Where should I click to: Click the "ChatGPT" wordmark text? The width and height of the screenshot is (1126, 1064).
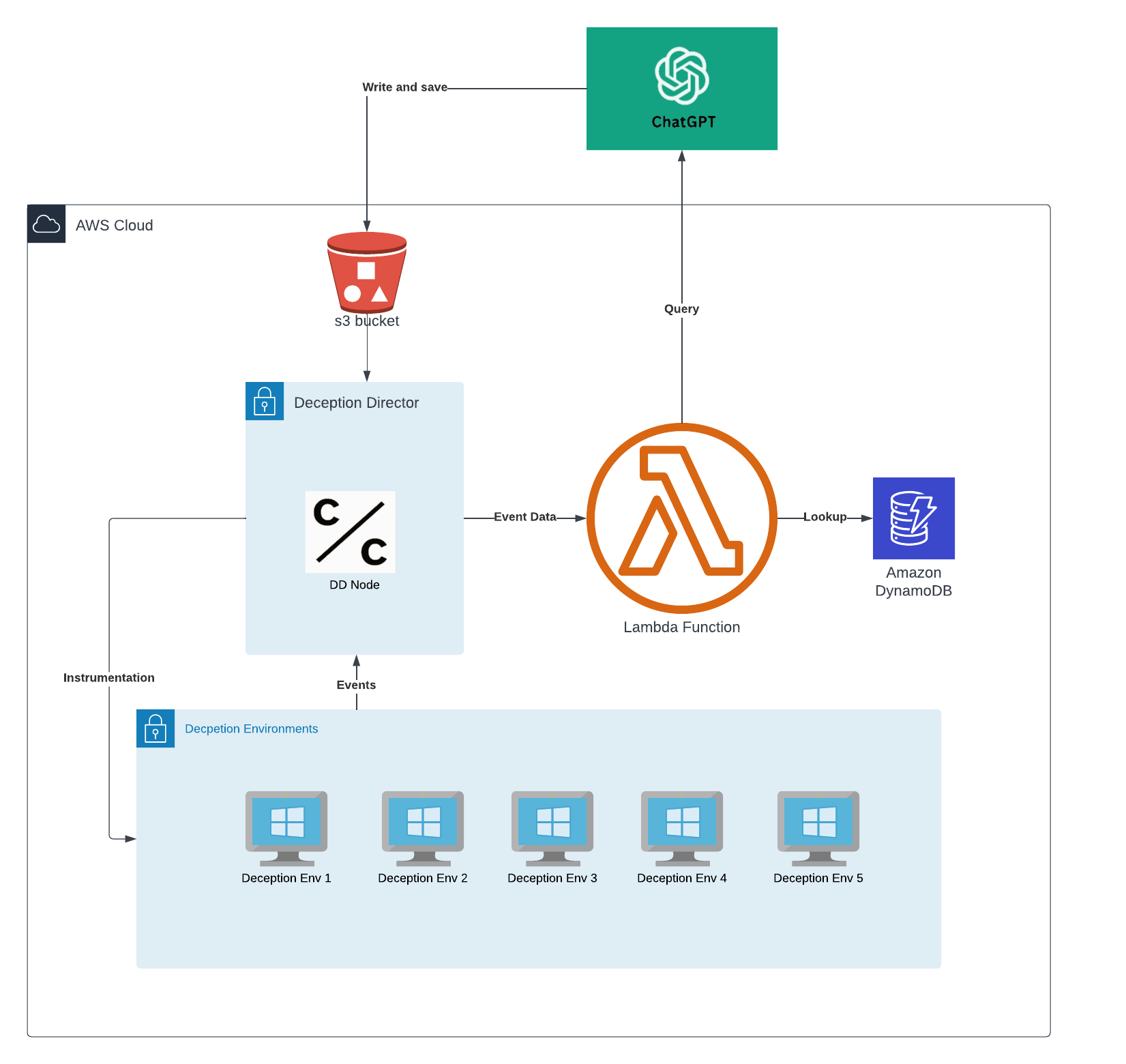(683, 122)
